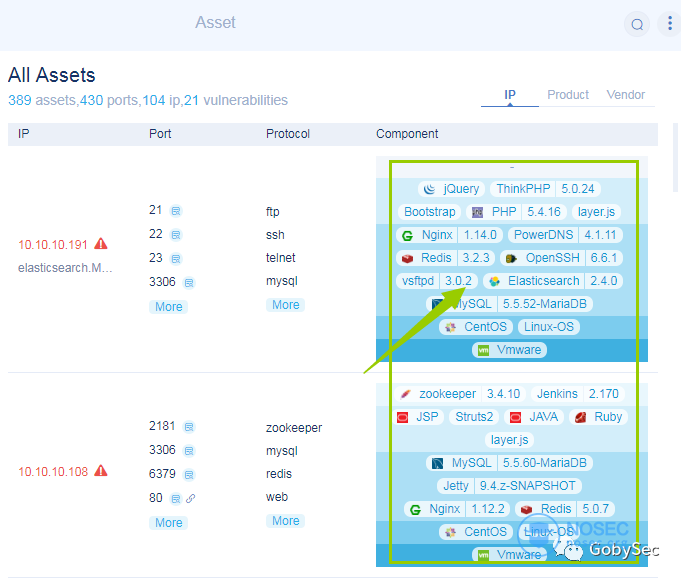This screenshot has height=581, width=681.
Task: Open the link icon beside port 80
Action: [x=191, y=498]
